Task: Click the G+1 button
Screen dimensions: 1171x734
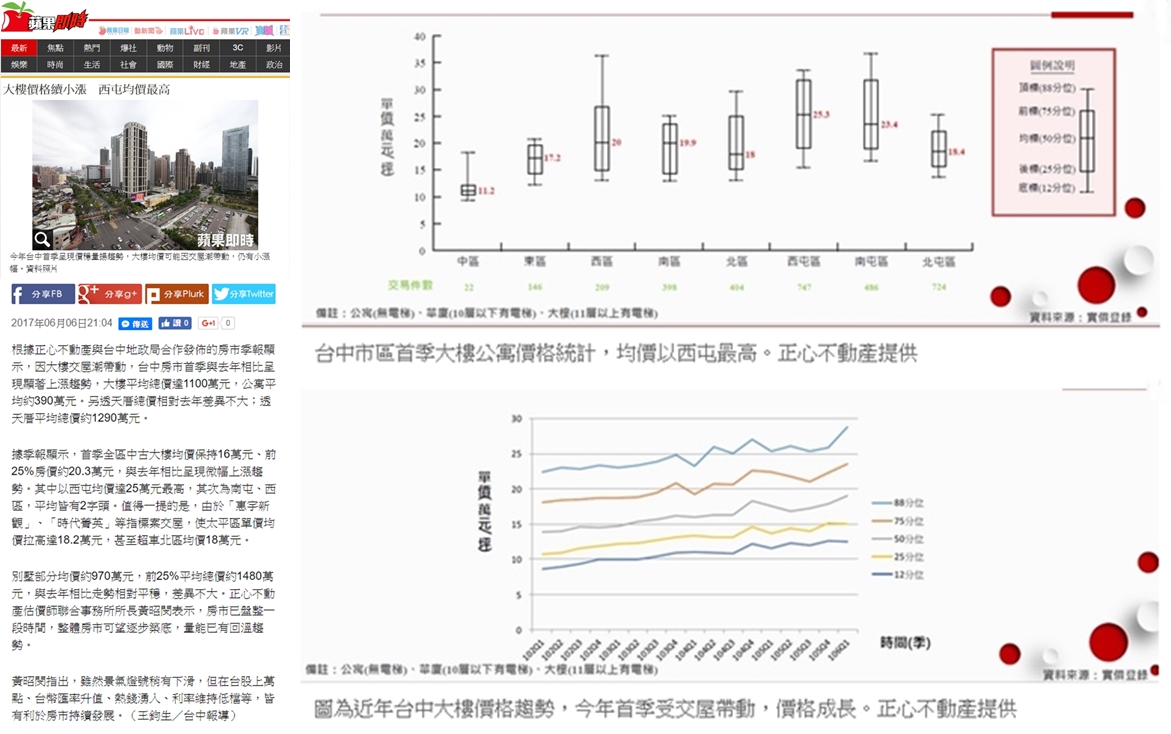Action: coord(210,323)
